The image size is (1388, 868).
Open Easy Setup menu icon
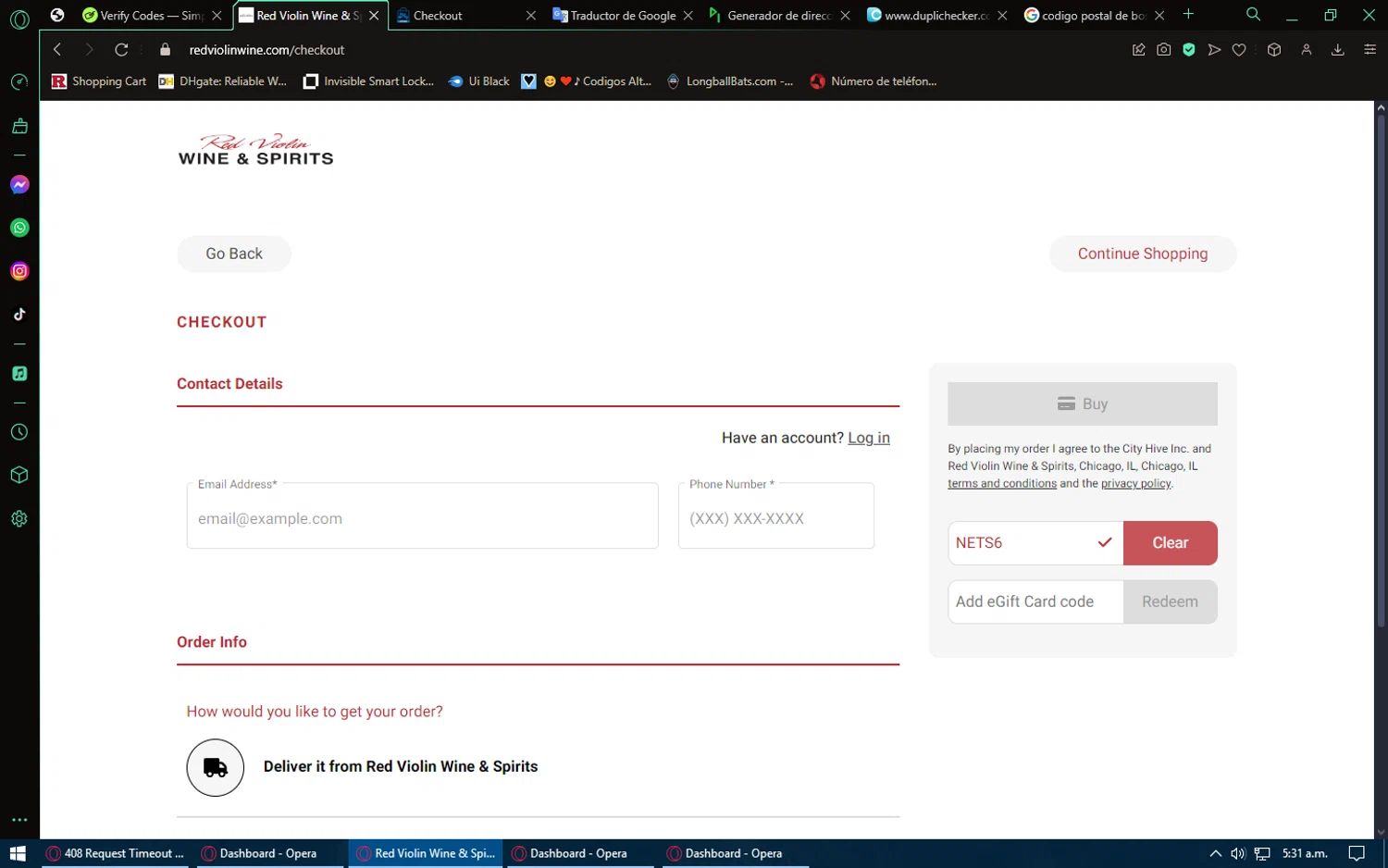point(1370,50)
